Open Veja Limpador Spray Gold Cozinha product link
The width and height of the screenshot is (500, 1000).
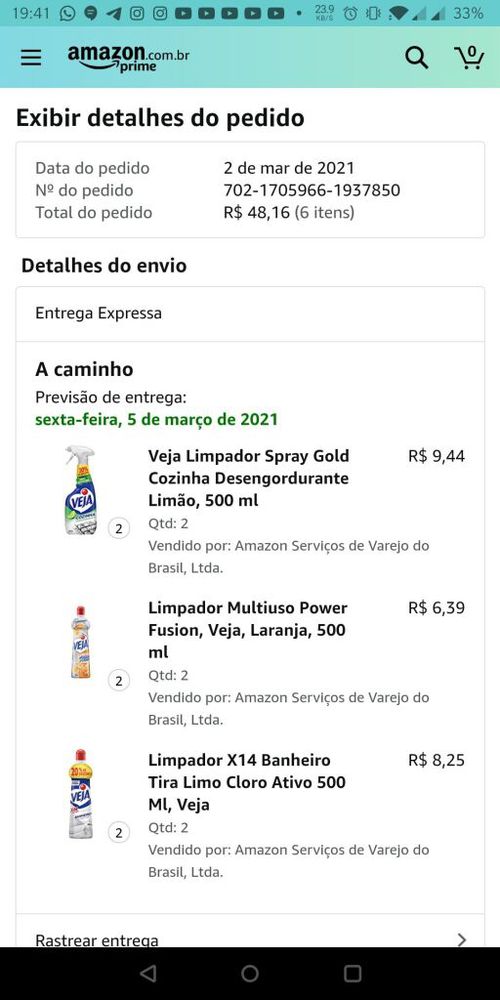tap(249, 478)
